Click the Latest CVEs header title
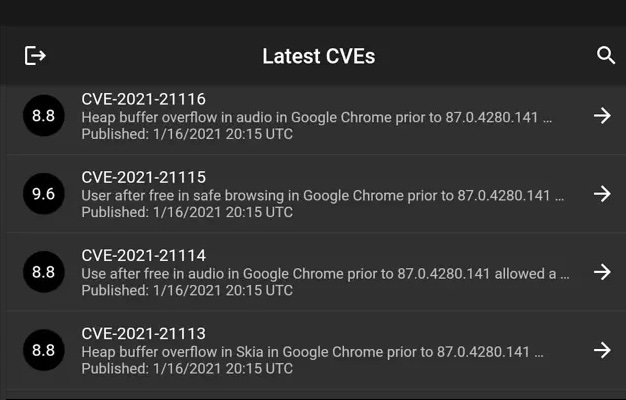 318,56
